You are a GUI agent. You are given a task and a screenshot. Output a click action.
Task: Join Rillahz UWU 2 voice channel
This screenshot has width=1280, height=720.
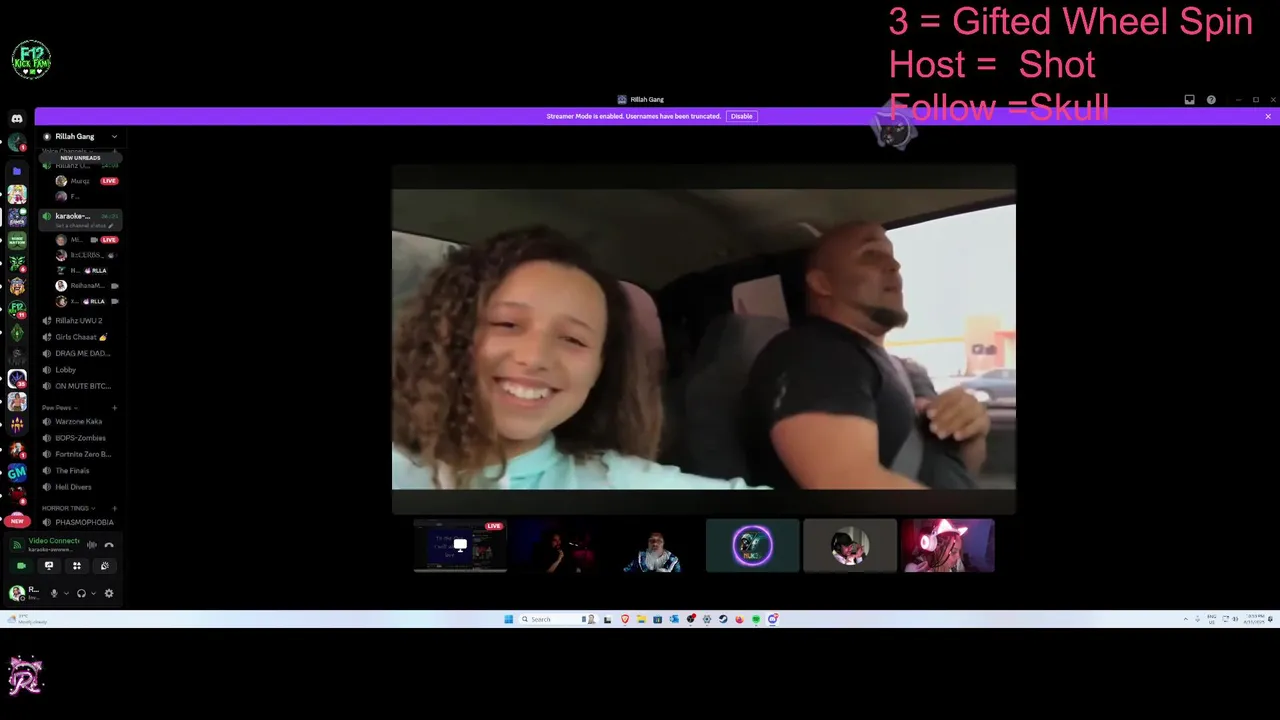point(80,320)
